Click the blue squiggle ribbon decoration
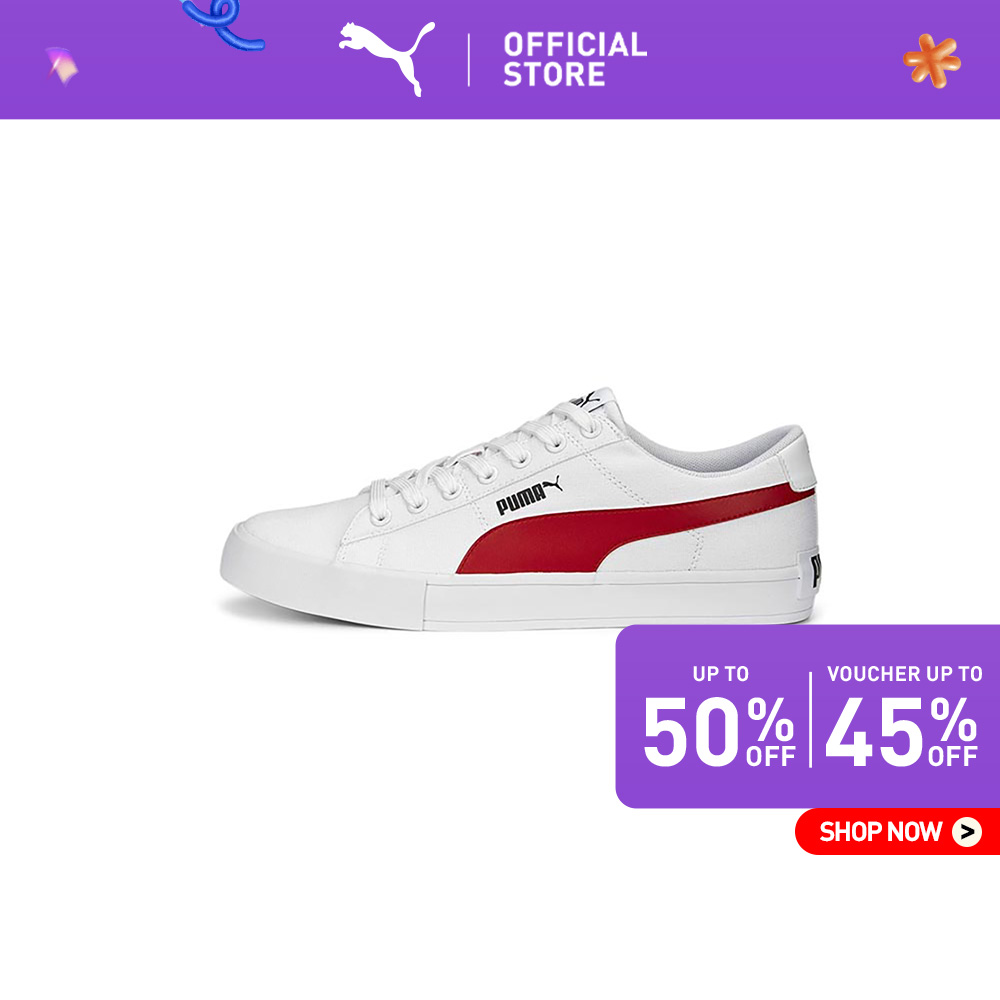This screenshot has width=1000, height=1000. pos(222,24)
